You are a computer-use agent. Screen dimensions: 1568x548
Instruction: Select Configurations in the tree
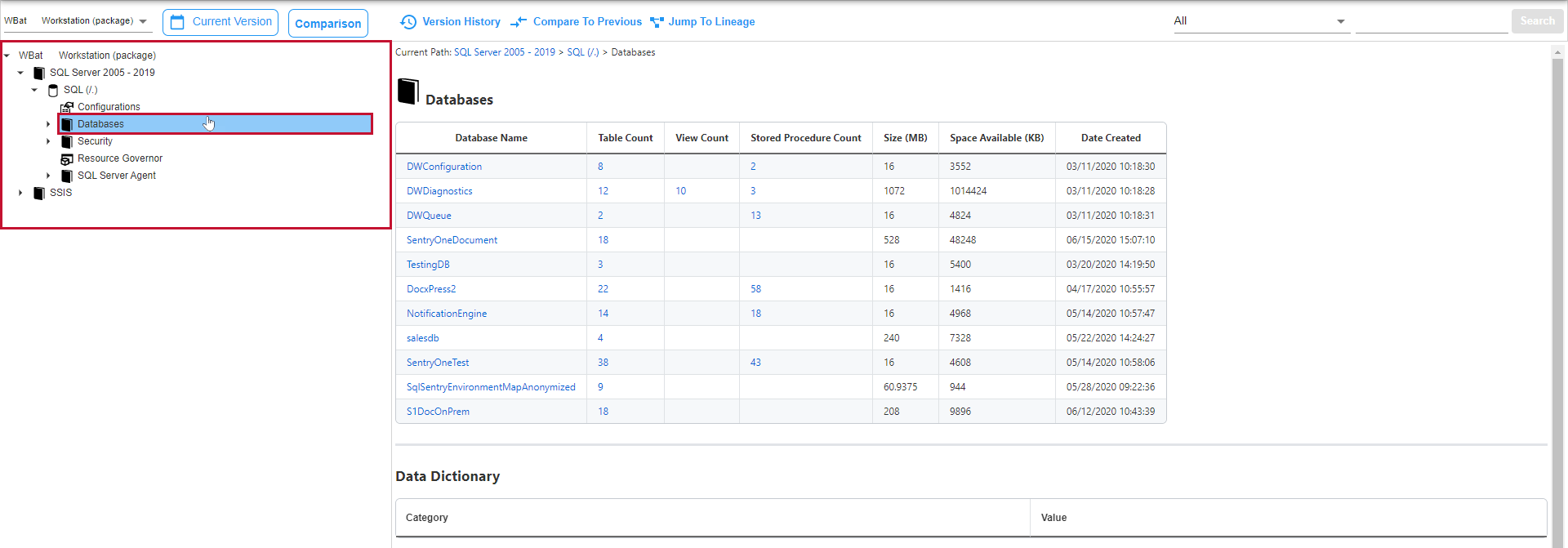(x=109, y=107)
